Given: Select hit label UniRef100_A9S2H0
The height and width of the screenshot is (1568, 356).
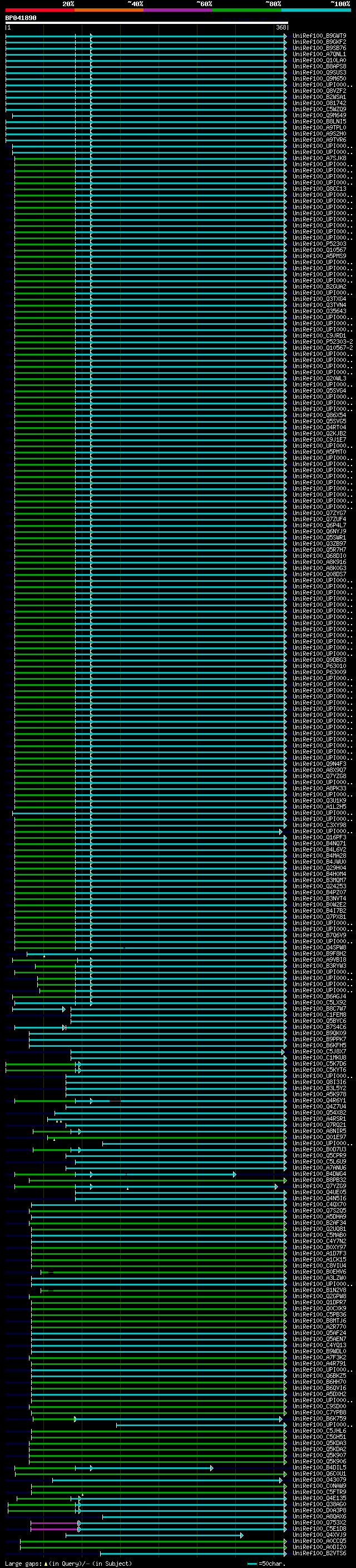Looking at the screenshot, I should pos(319,134).
